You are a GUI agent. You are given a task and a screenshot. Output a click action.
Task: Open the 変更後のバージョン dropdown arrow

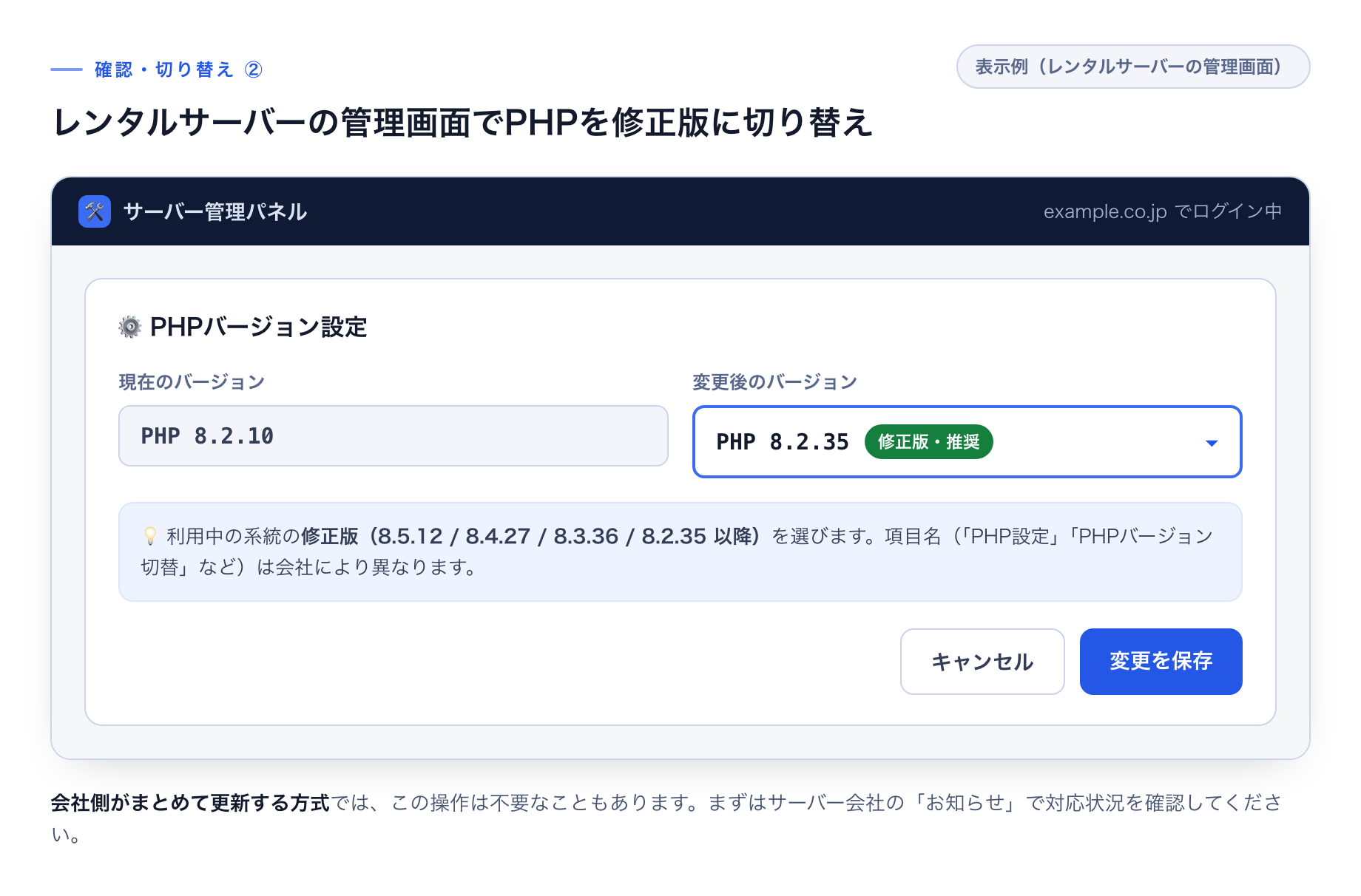pyautogui.click(x=1211, y=443)
